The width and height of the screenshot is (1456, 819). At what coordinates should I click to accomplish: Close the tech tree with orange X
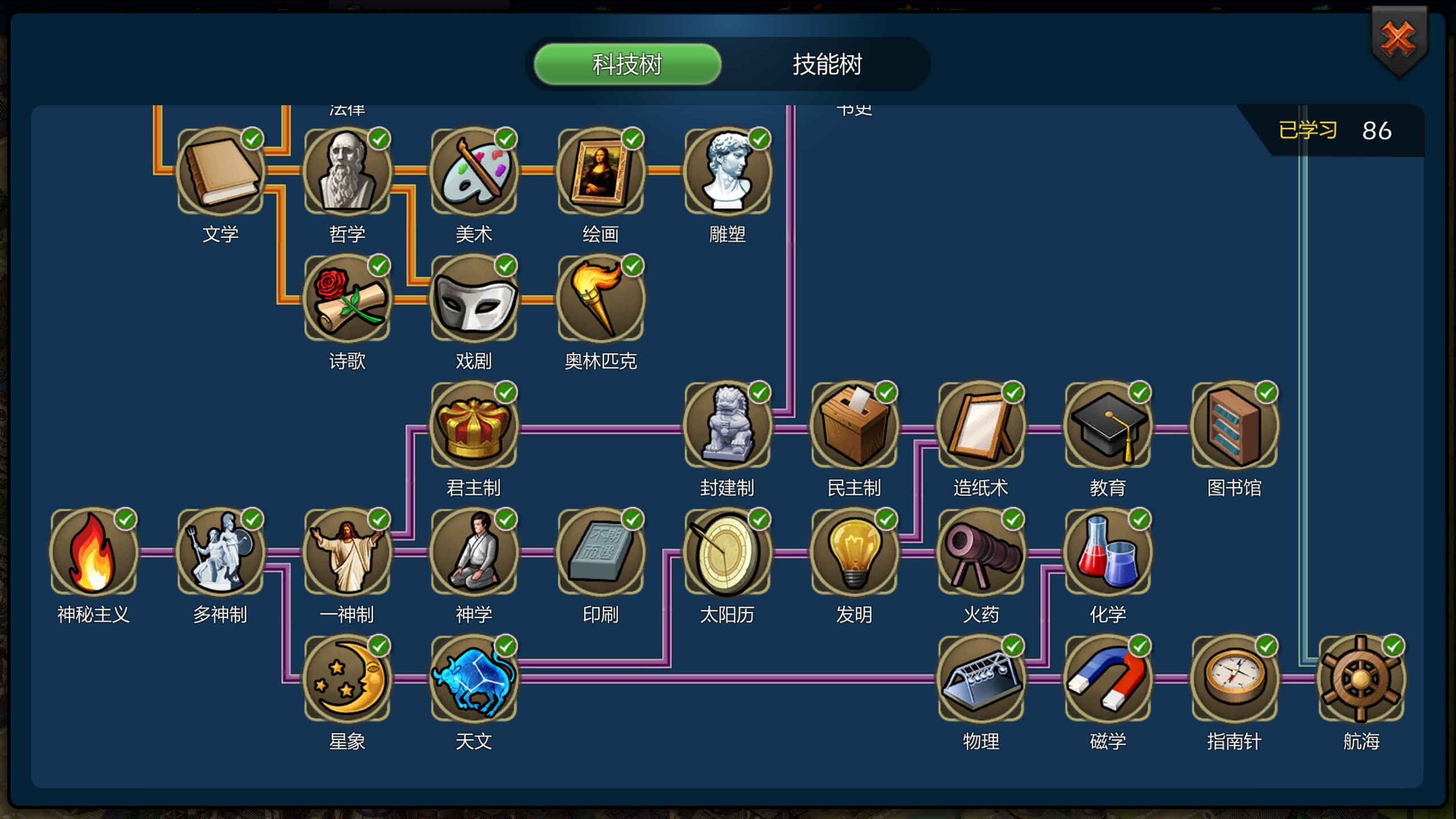point(1399,40)
